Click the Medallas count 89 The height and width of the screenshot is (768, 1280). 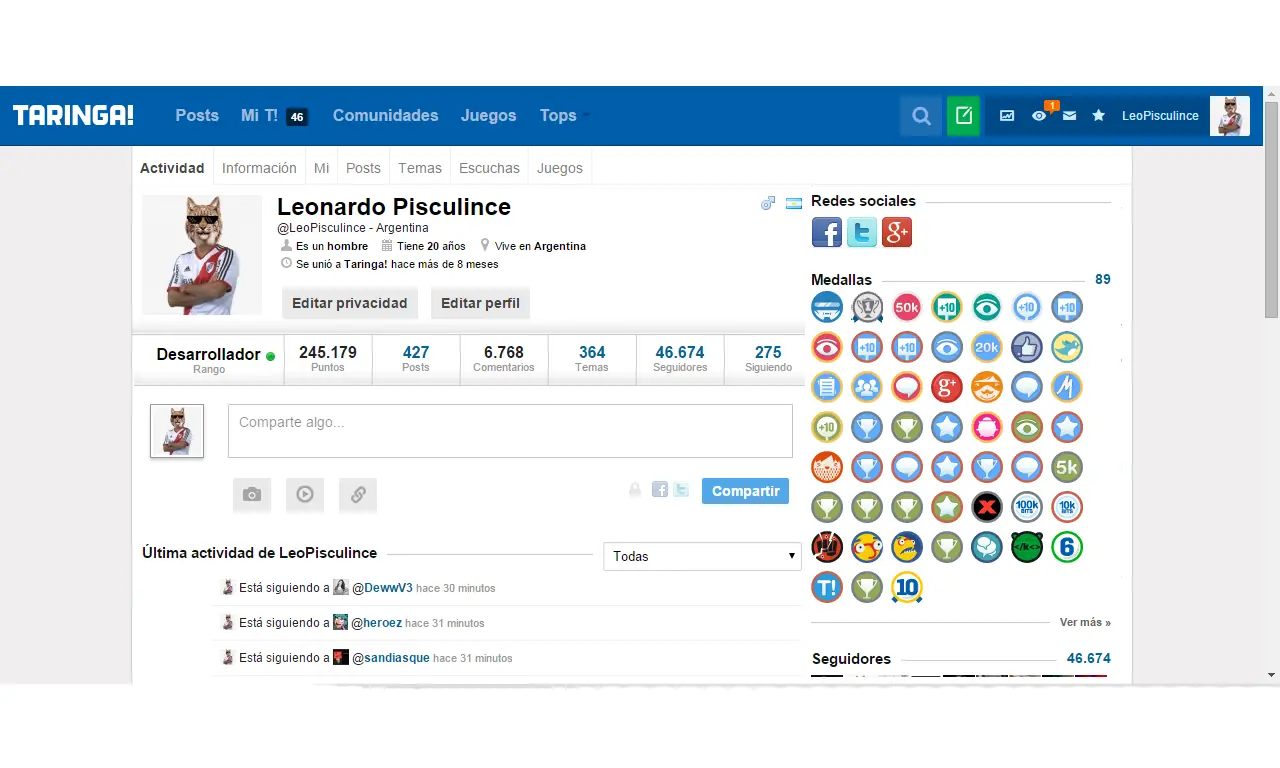[x=1103, y=280]
